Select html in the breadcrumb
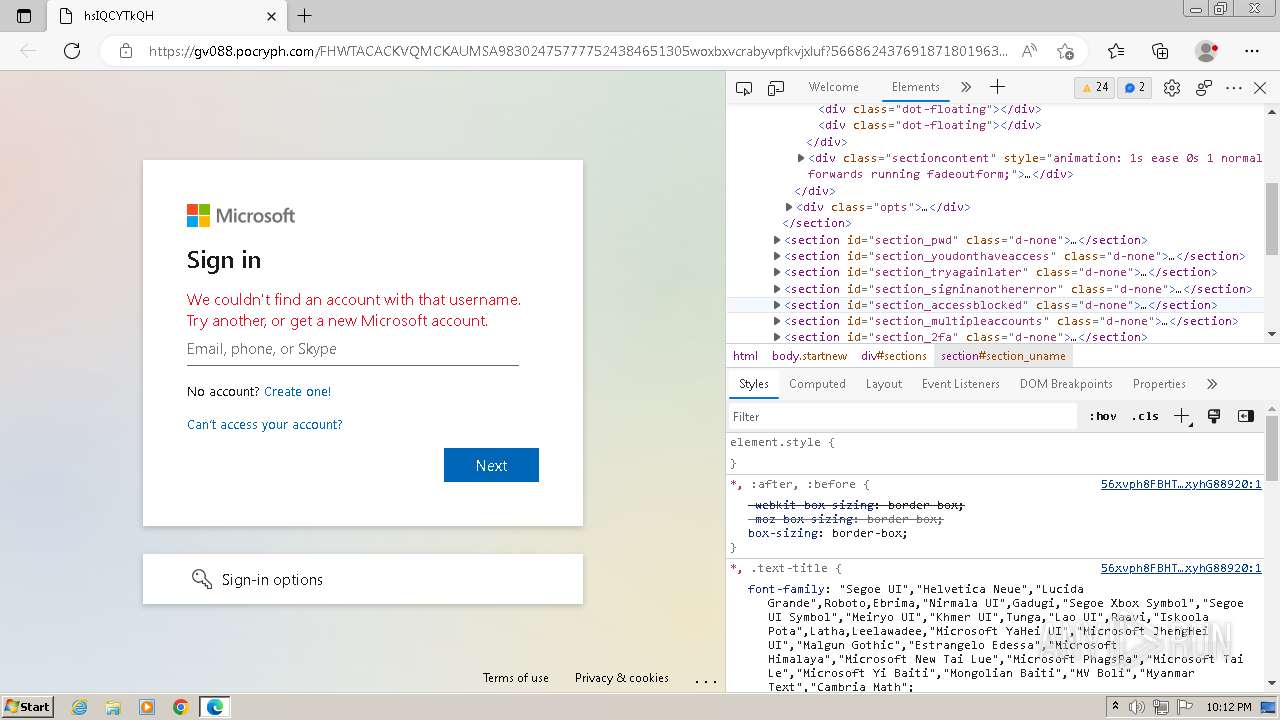Viewport: 1280px width, 720px height. point(745,356)
